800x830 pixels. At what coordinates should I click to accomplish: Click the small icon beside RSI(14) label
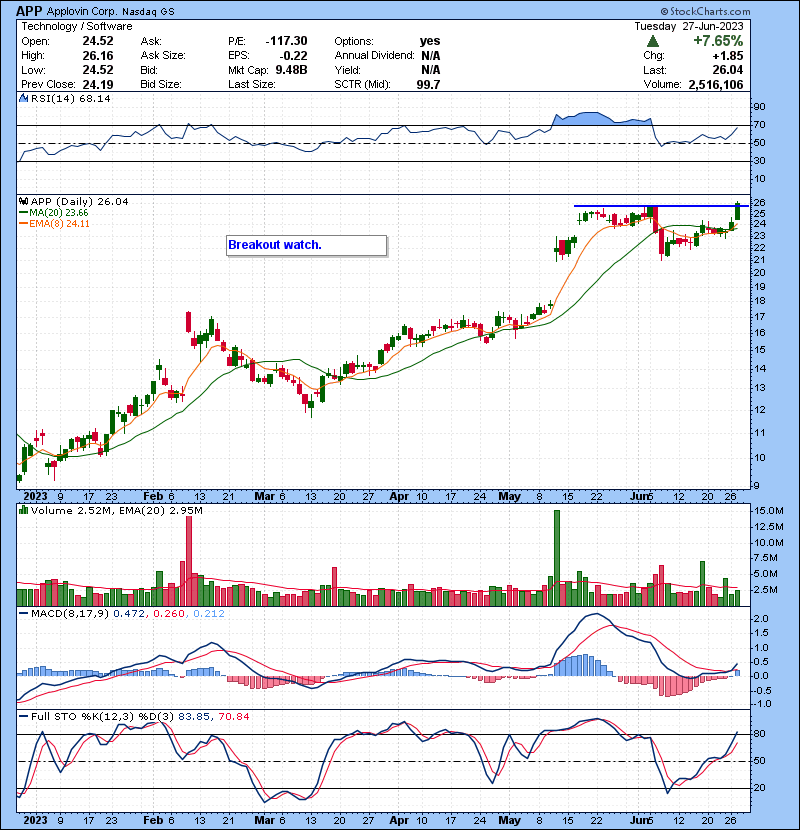pos(24,98)
